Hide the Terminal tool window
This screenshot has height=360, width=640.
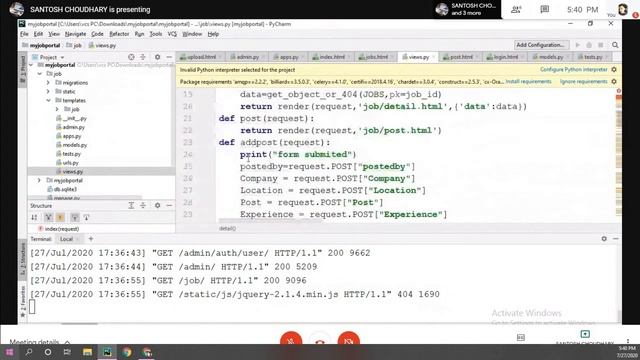tap(616, 239)
